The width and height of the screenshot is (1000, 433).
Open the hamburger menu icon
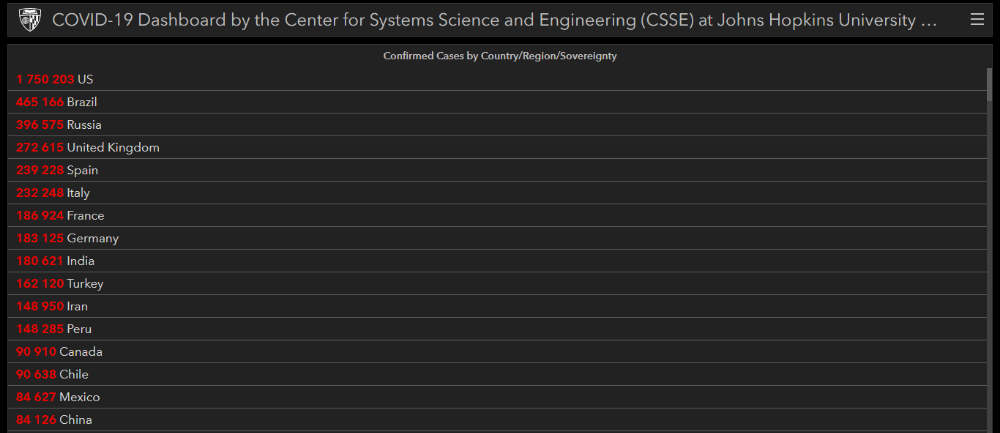(977, 19)
